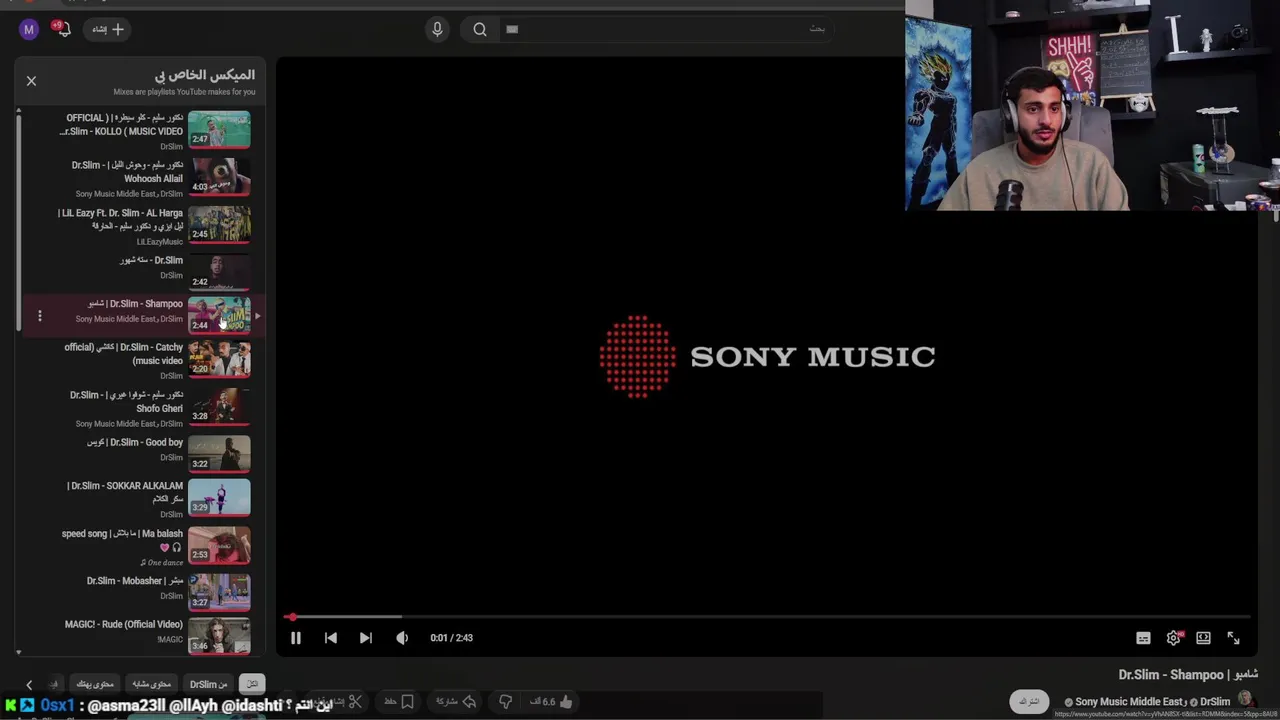Open the purple M account avatar
Image resolution: width=1280 pixels, height=720 pixels.
pos(29,29)
